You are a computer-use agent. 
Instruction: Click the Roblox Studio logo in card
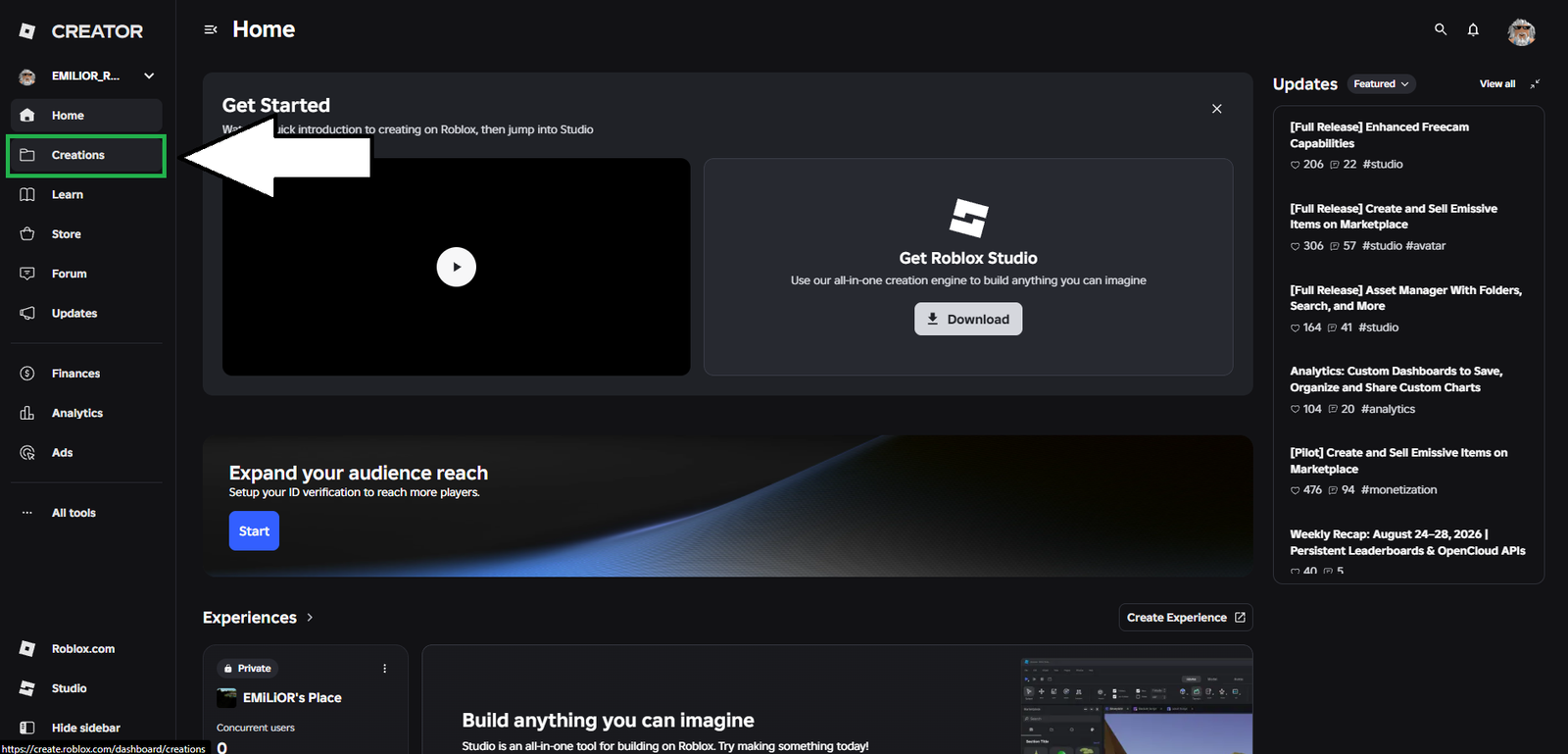click(968, 218)
